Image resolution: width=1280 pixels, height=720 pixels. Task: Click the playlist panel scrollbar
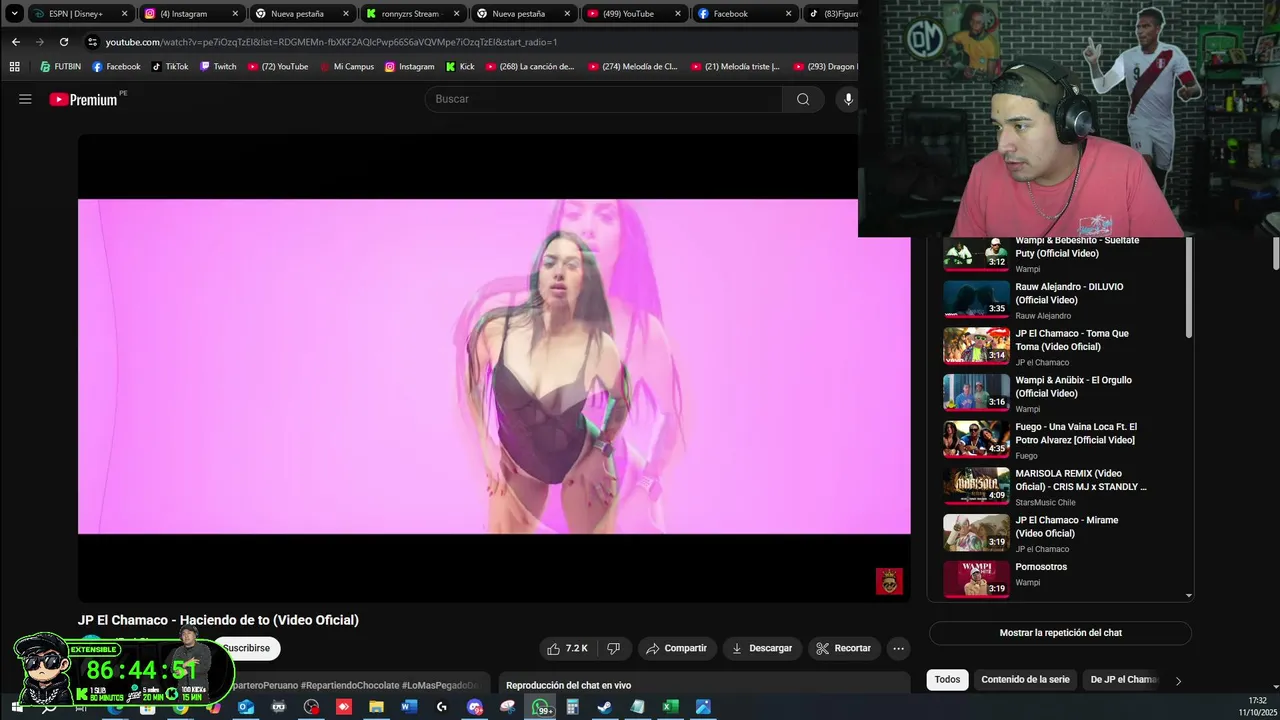click(1189, 288)
